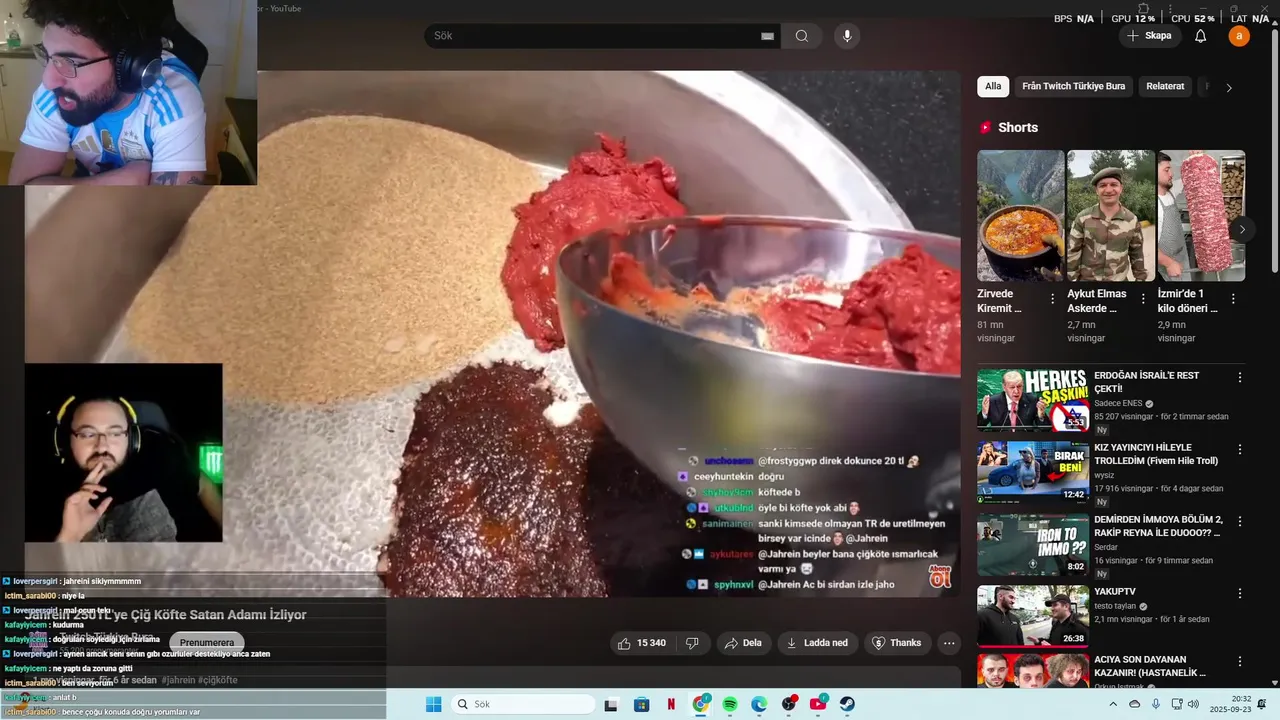
Task: Open Kız Yayıncıyı Hileyle Trolledim video
Action: [x=1156, y=454]
